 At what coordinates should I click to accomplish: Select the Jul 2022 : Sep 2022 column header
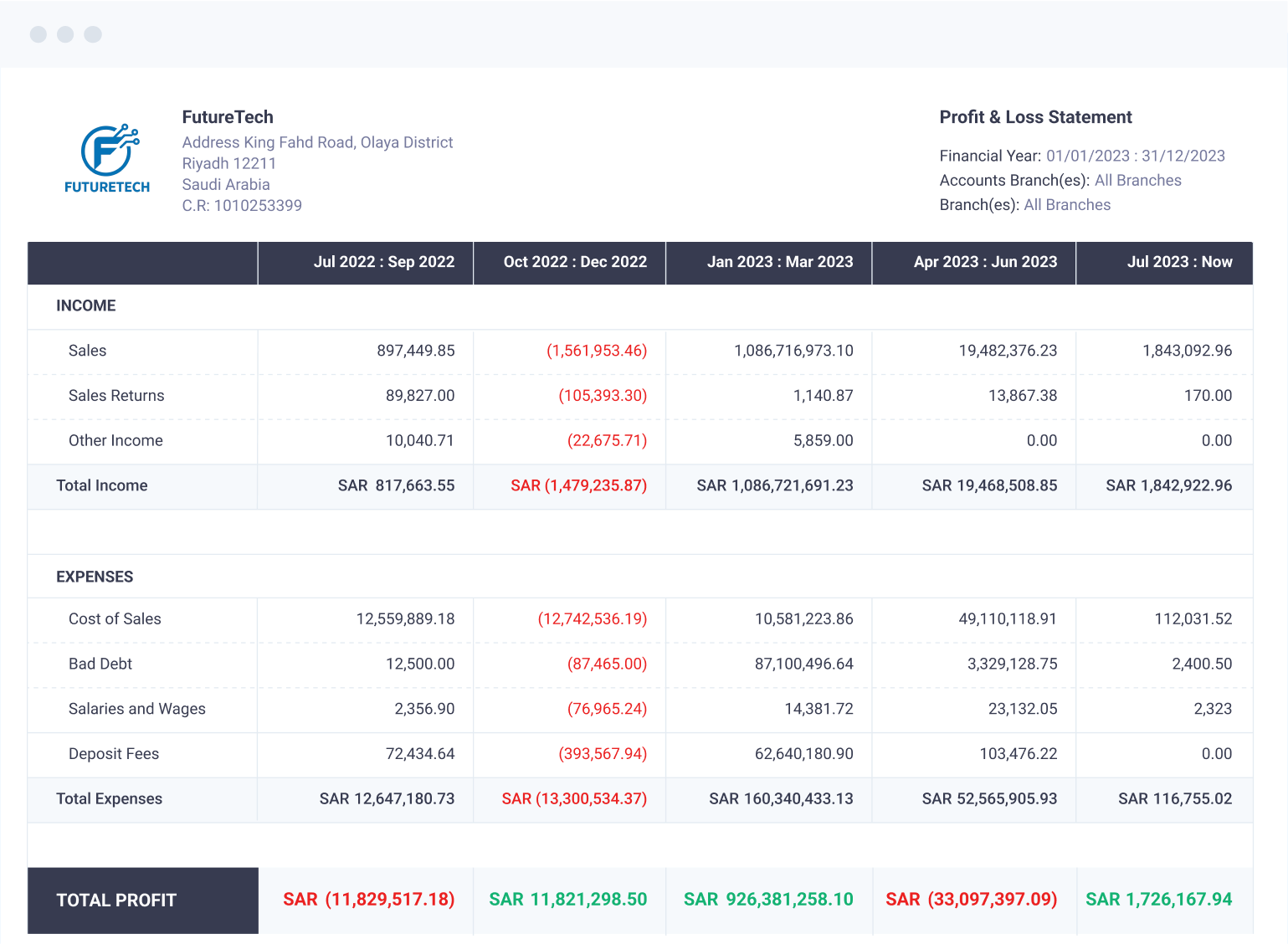(384, 262)
